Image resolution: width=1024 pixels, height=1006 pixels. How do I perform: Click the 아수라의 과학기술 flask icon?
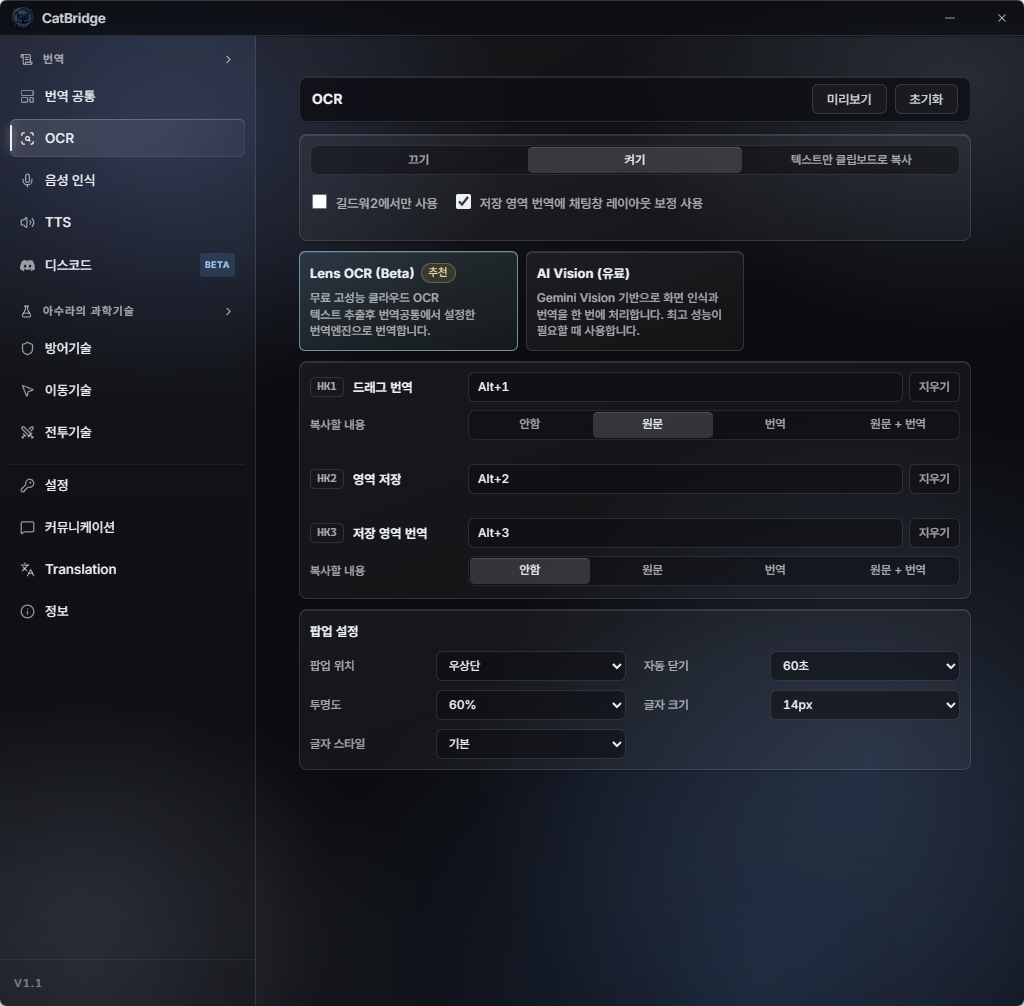pyautogui.click(x=26, y=311)
